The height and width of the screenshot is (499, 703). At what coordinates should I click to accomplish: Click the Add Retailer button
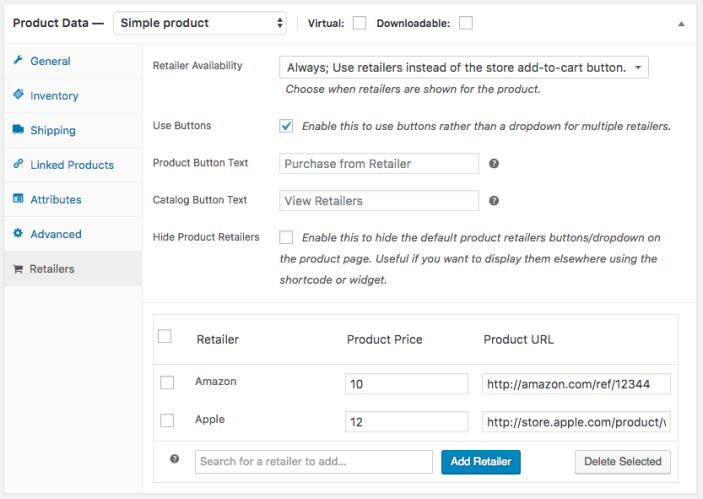point(481,461)
